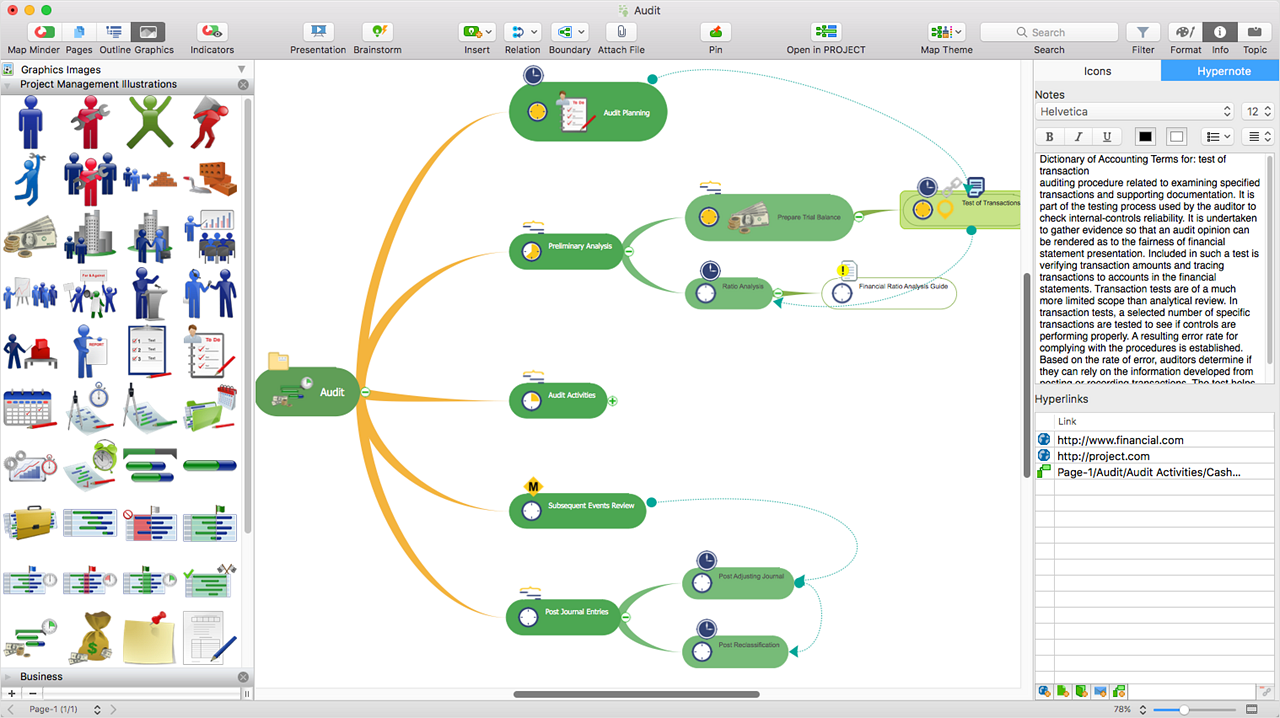Click the black text color swatch

pyautogui.click(x=1145, y=137)
